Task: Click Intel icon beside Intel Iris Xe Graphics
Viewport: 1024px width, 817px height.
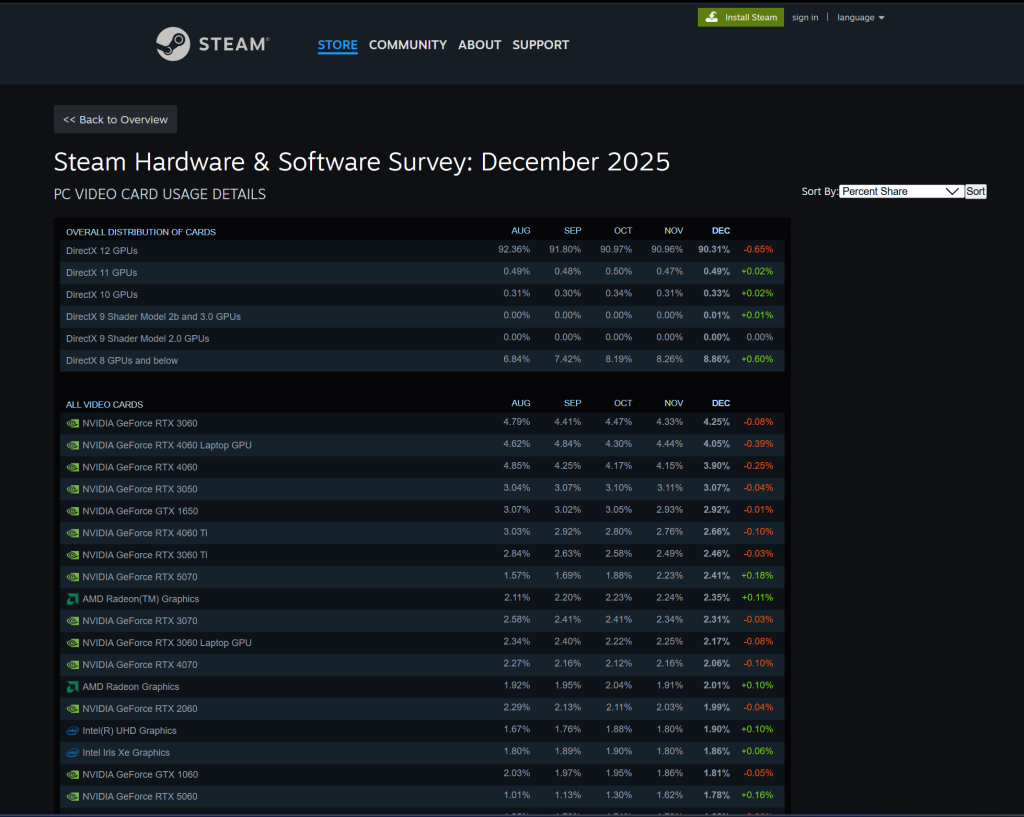Action: pyautogui.click(x=72, y=753)
